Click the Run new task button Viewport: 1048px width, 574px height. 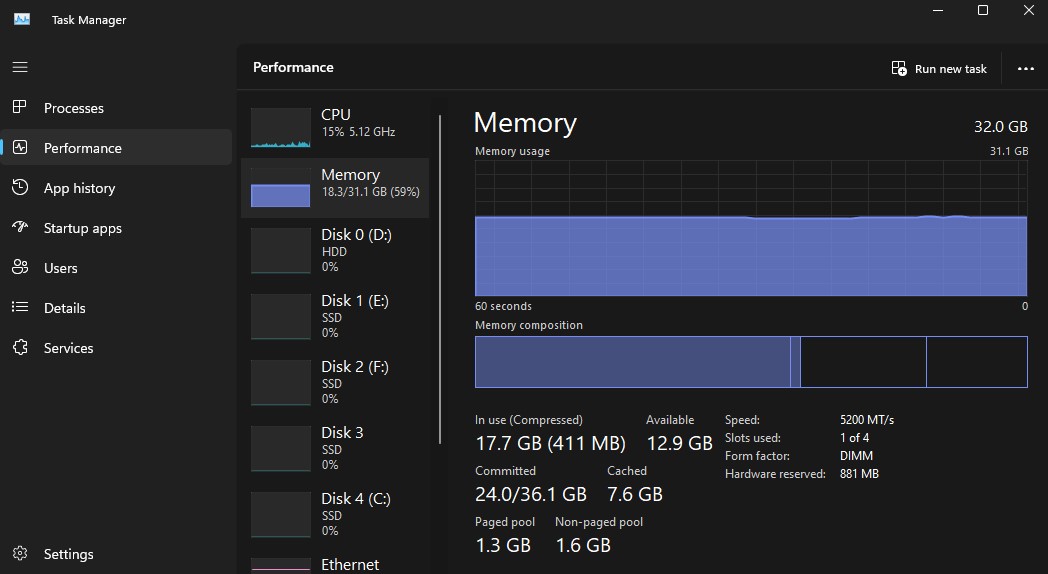pos(939,68)
